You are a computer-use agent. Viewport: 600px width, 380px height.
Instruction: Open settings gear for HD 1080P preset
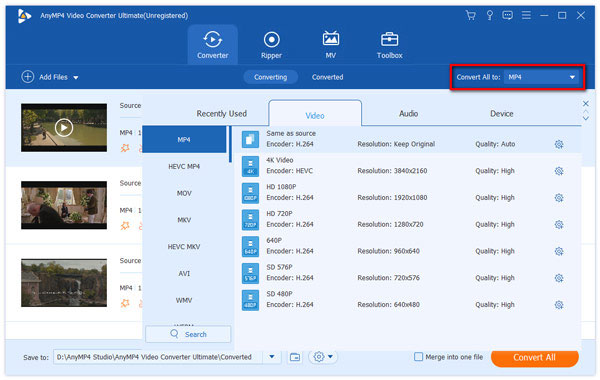[559, 198]
